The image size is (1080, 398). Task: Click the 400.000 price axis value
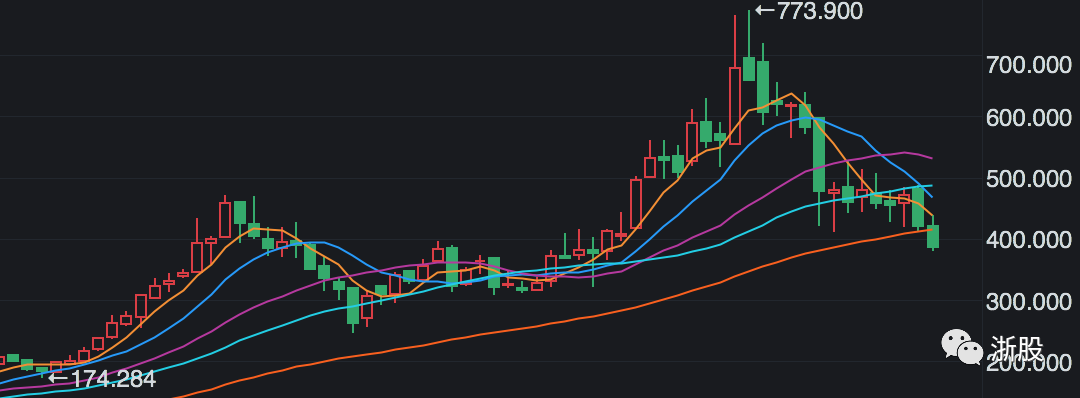[1029, 240]
